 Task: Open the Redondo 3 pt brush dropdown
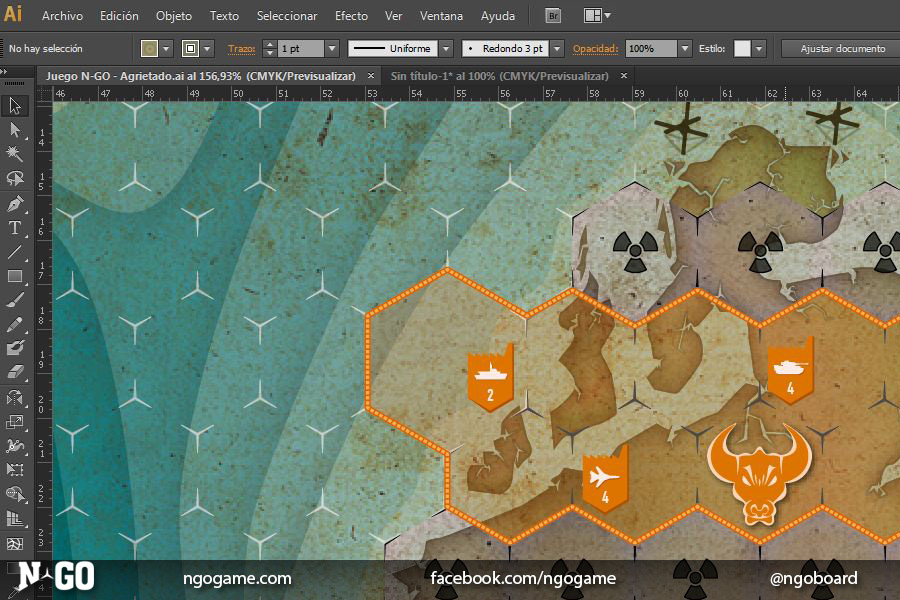tap(557, 48)
